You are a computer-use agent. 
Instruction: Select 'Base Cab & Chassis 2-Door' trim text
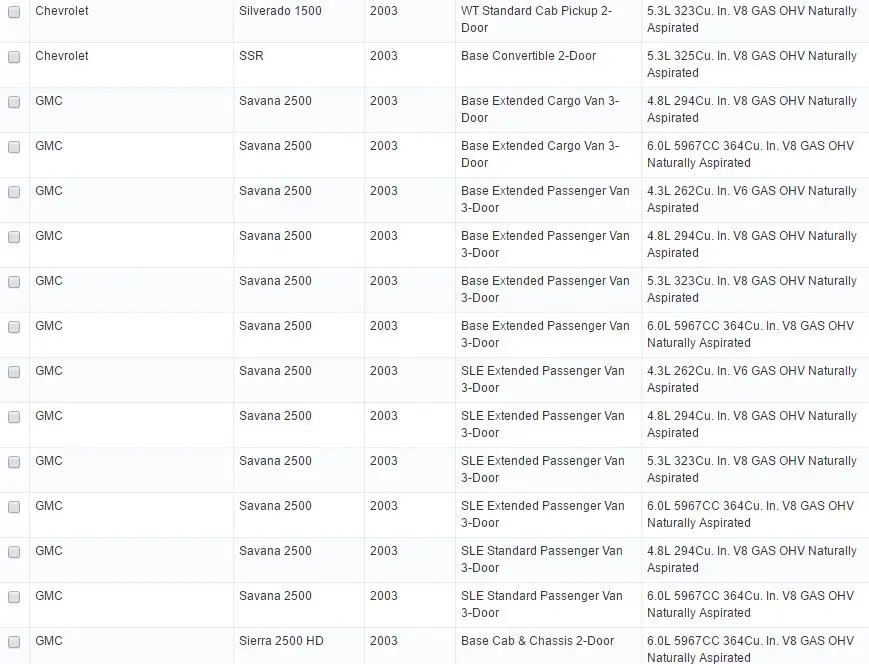[537, 641]
